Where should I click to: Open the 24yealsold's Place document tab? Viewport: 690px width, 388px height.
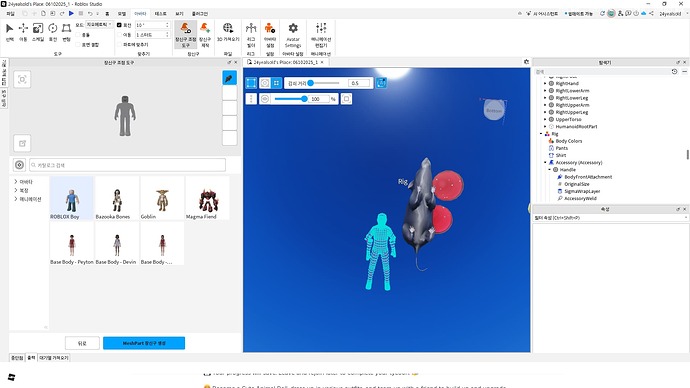[x=285, y=62]
